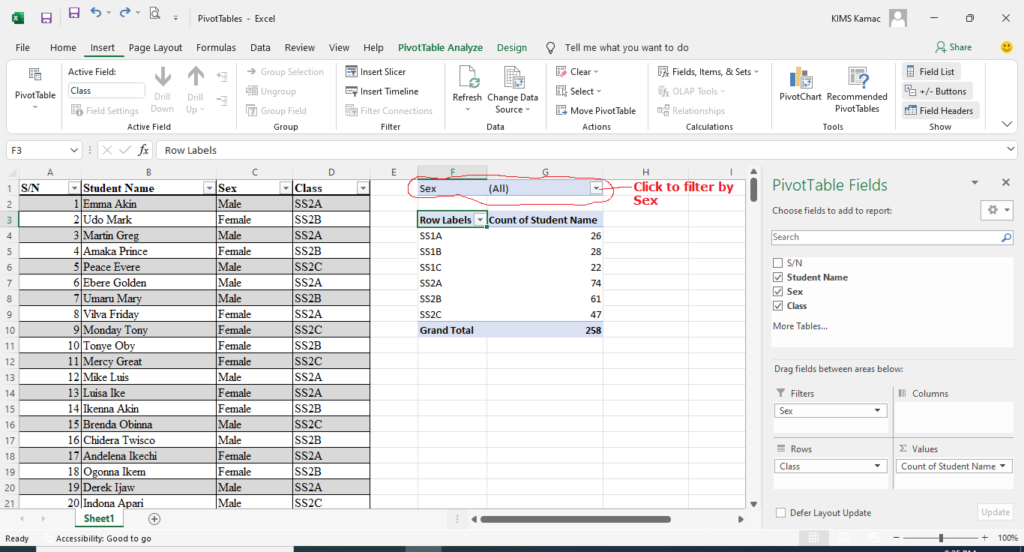Switch to the Page Layout tab
The image size is (1024, 552).
pos(155,48)
